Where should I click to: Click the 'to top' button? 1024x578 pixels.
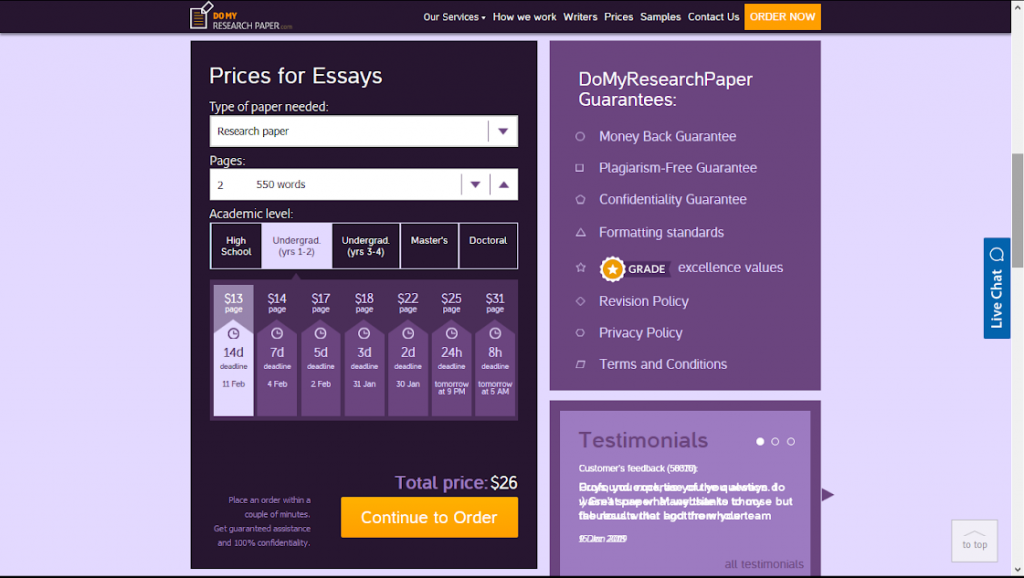tap(974, 540)
